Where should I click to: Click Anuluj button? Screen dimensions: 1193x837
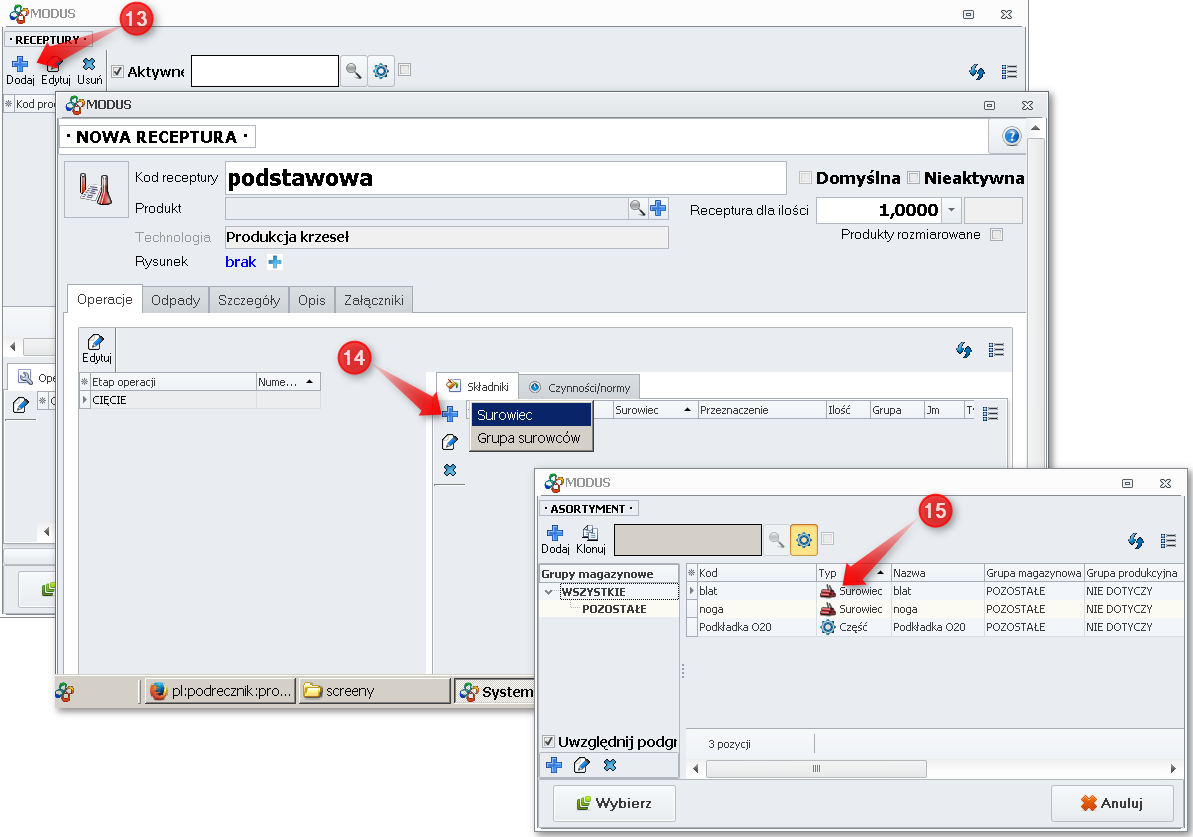(x=1112, y=803)
